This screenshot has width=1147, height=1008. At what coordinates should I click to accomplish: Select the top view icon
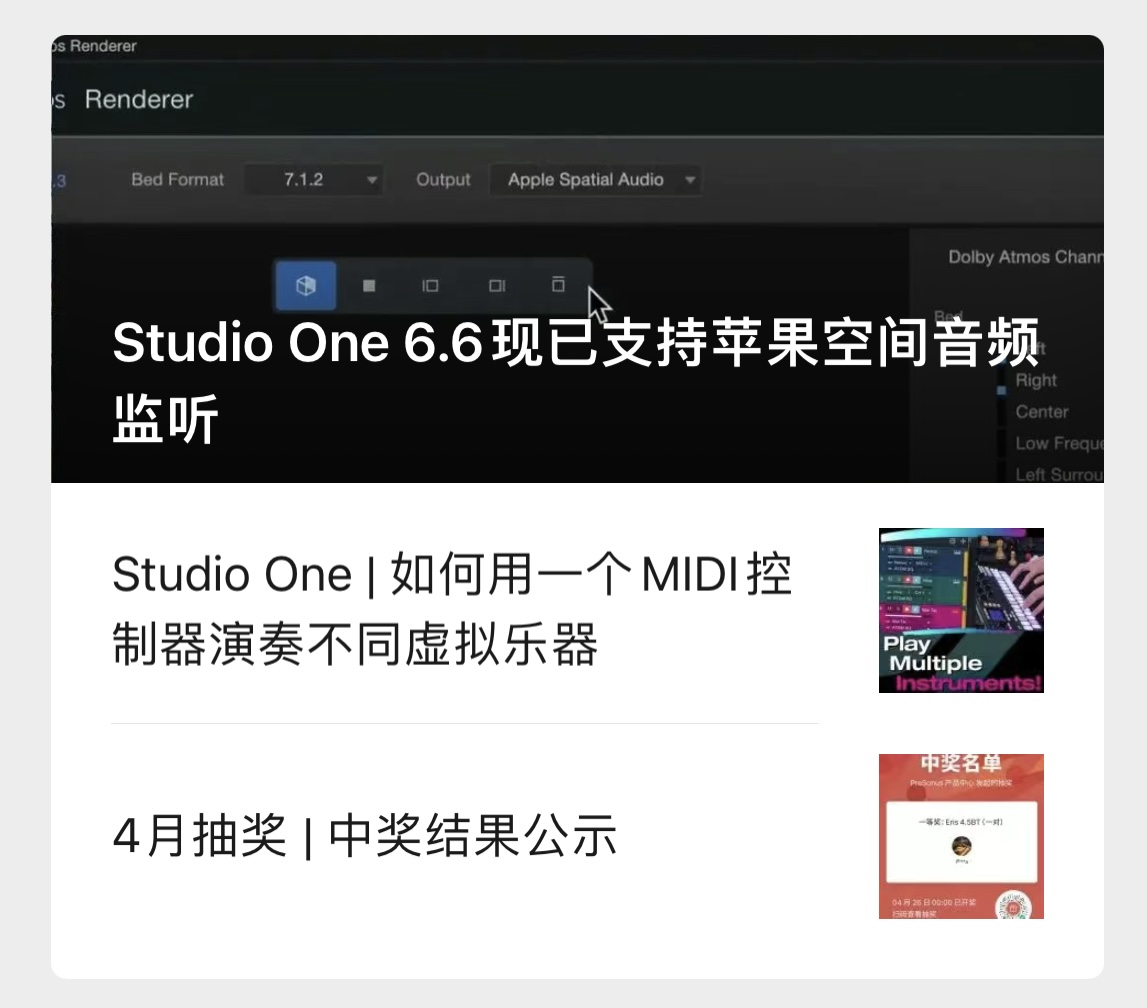pos(558,285)
